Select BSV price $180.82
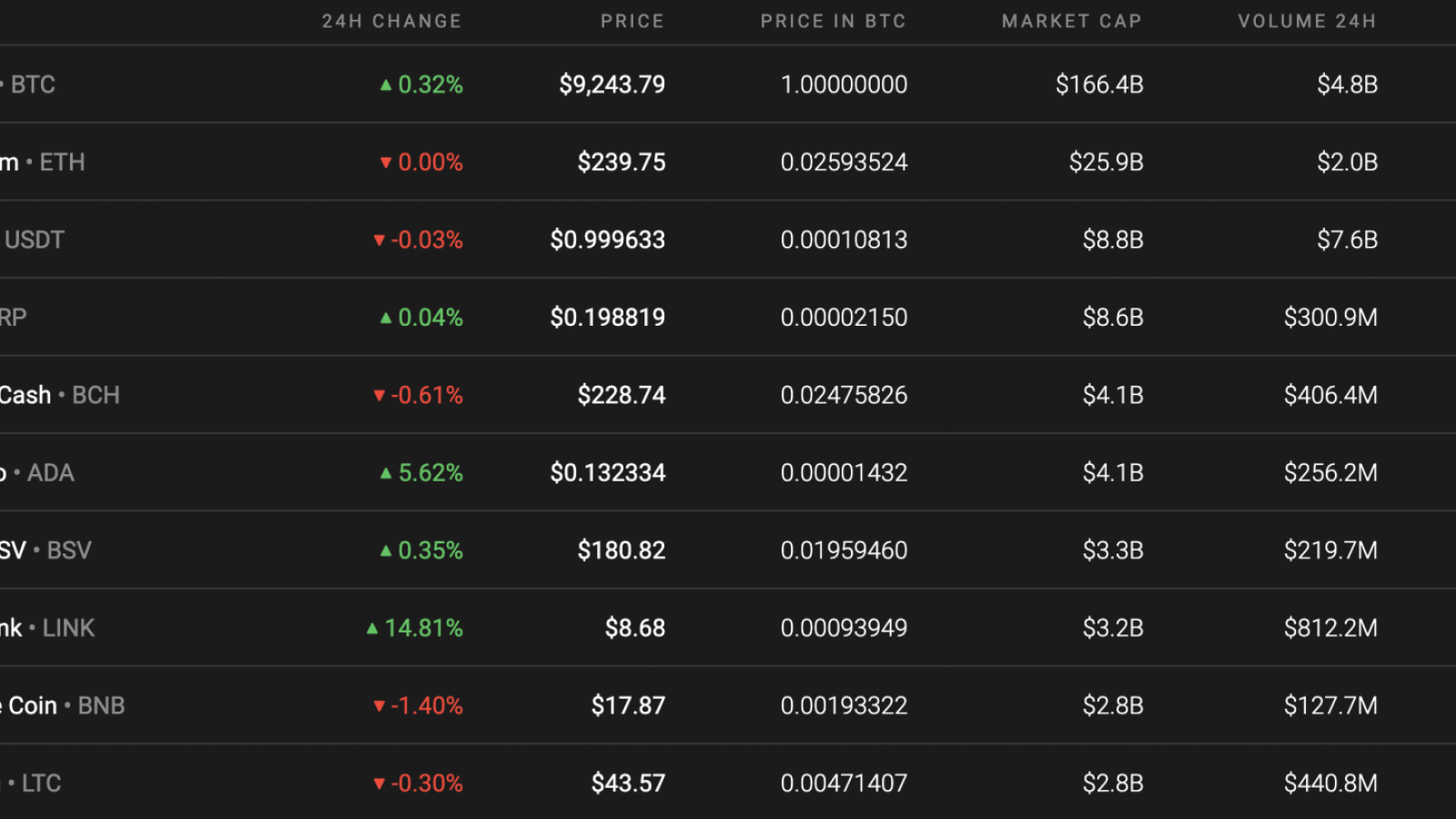 [622, 551]
